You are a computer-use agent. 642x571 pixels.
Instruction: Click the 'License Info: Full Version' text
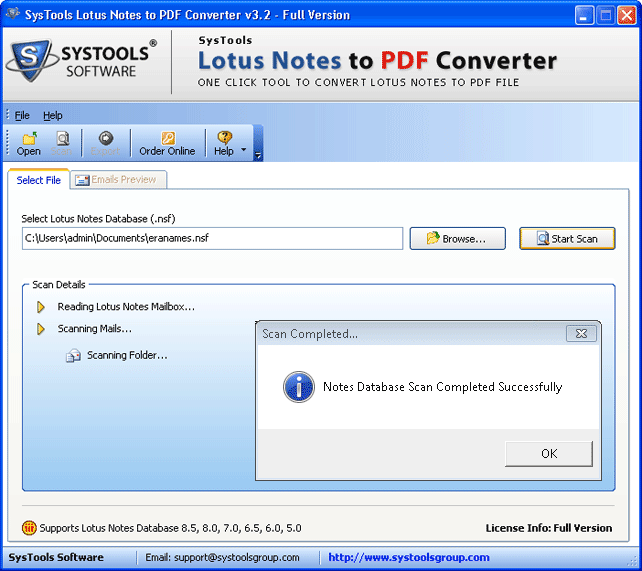click(x=549, y=528)
